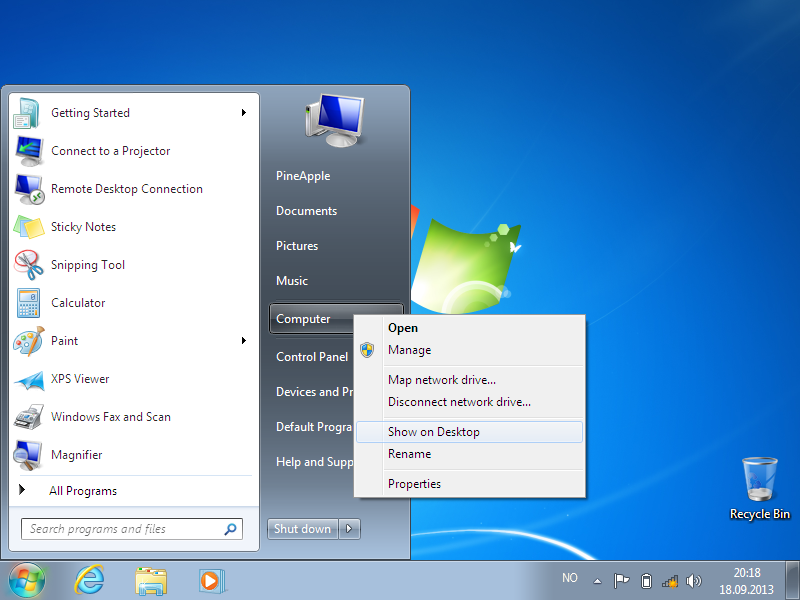Open Windows Explorer from taskbar
This screenshot has width=800, height=600.
pyautogui.click(x=151, y=581)
